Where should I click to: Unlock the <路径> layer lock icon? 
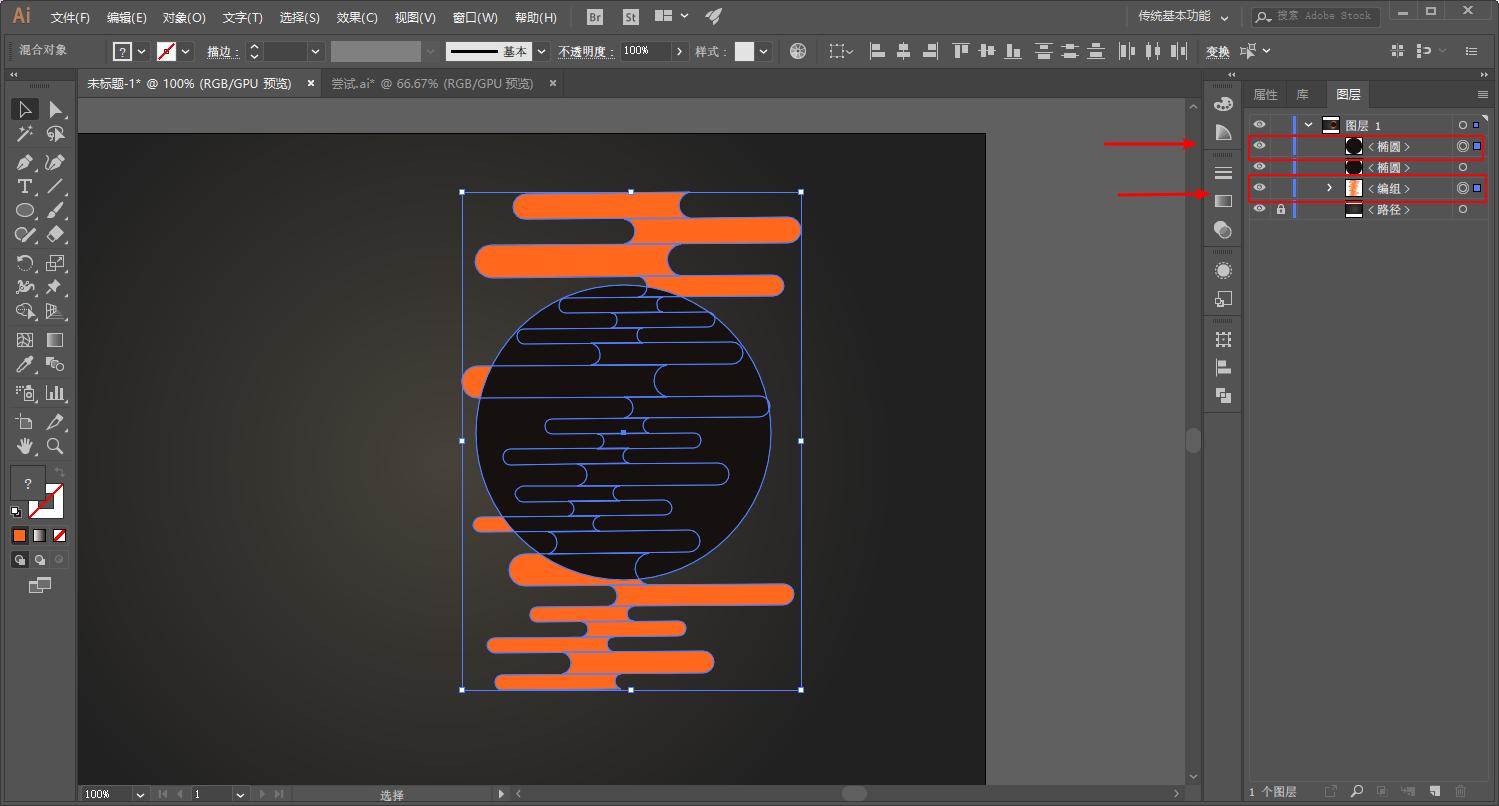pos(1281,209)
